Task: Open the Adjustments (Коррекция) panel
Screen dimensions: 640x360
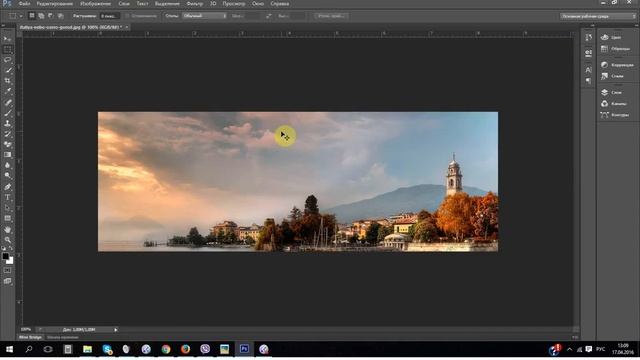Action: 617,65
